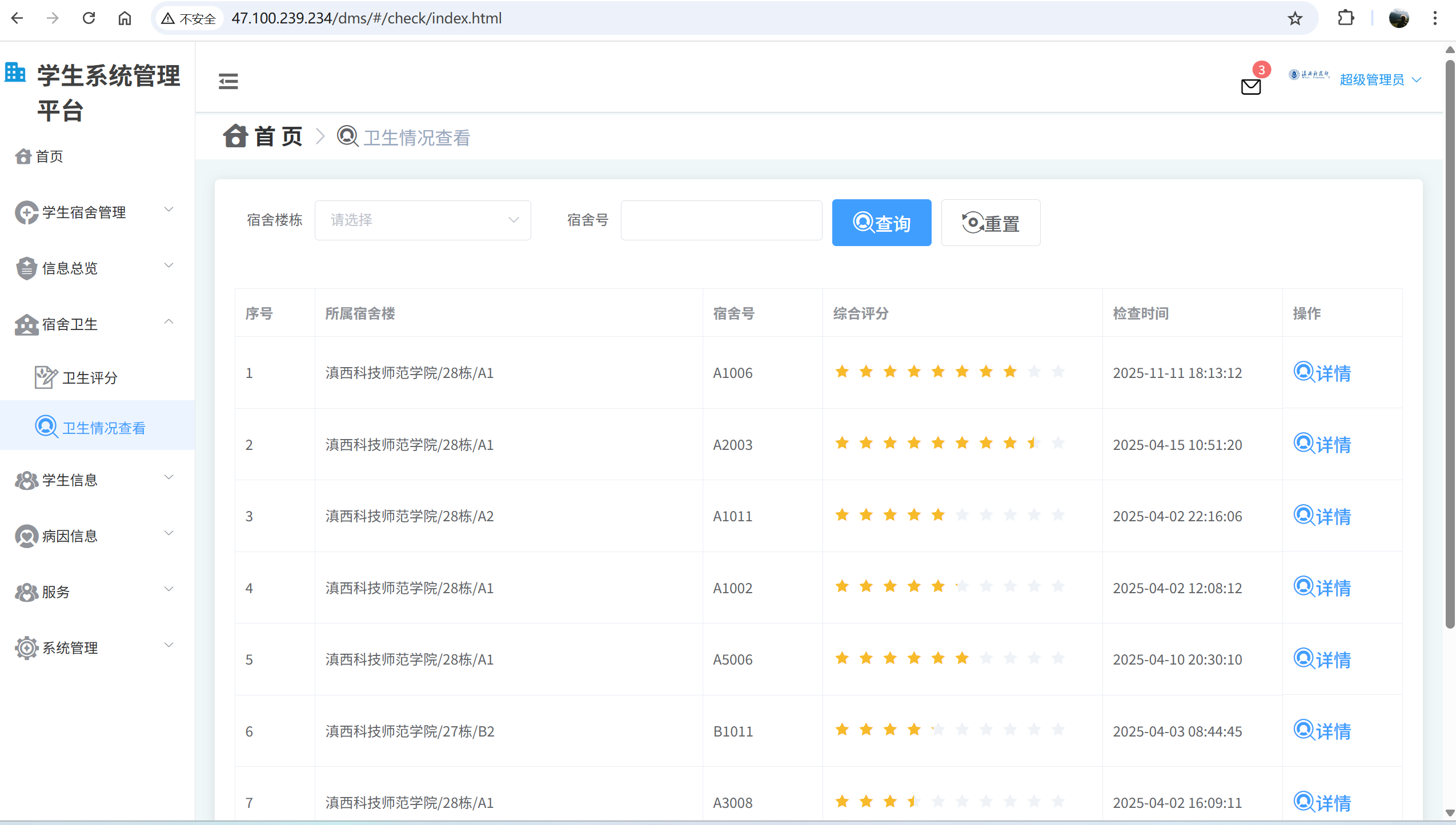Open the mail notifications envelope icon

coord(1250,87)
